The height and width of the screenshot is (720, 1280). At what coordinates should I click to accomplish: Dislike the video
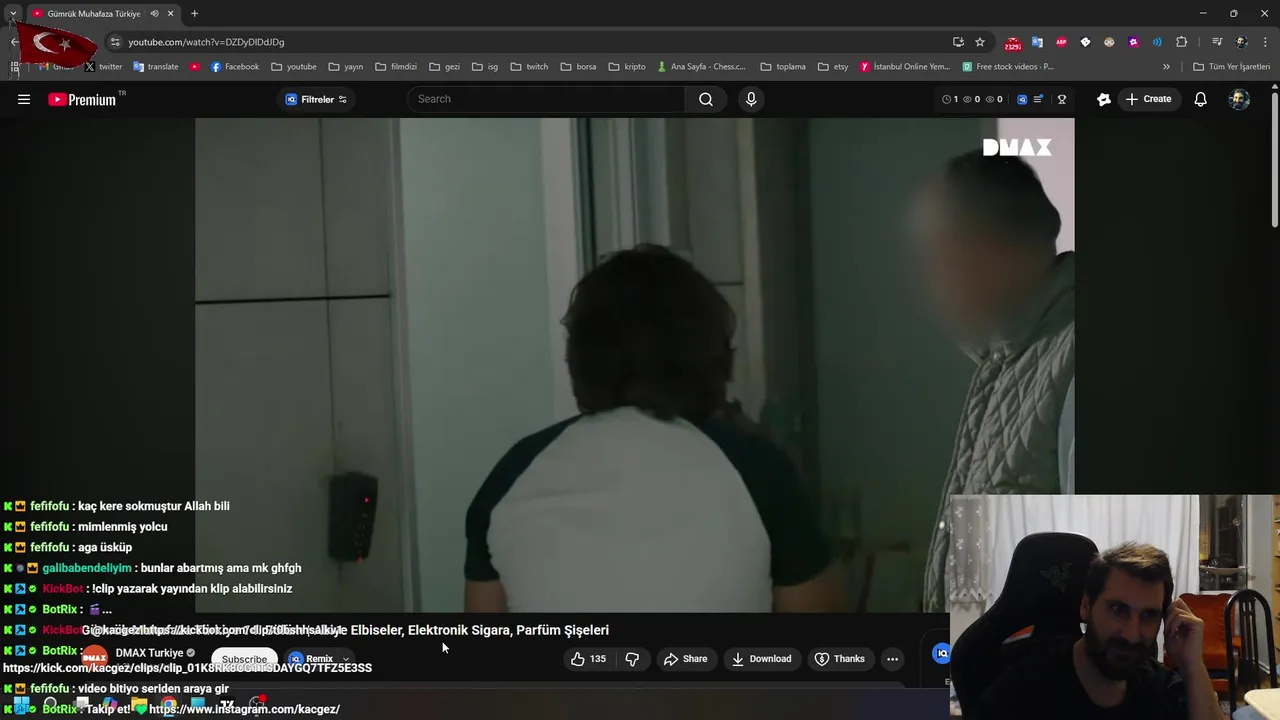(632, 659)
